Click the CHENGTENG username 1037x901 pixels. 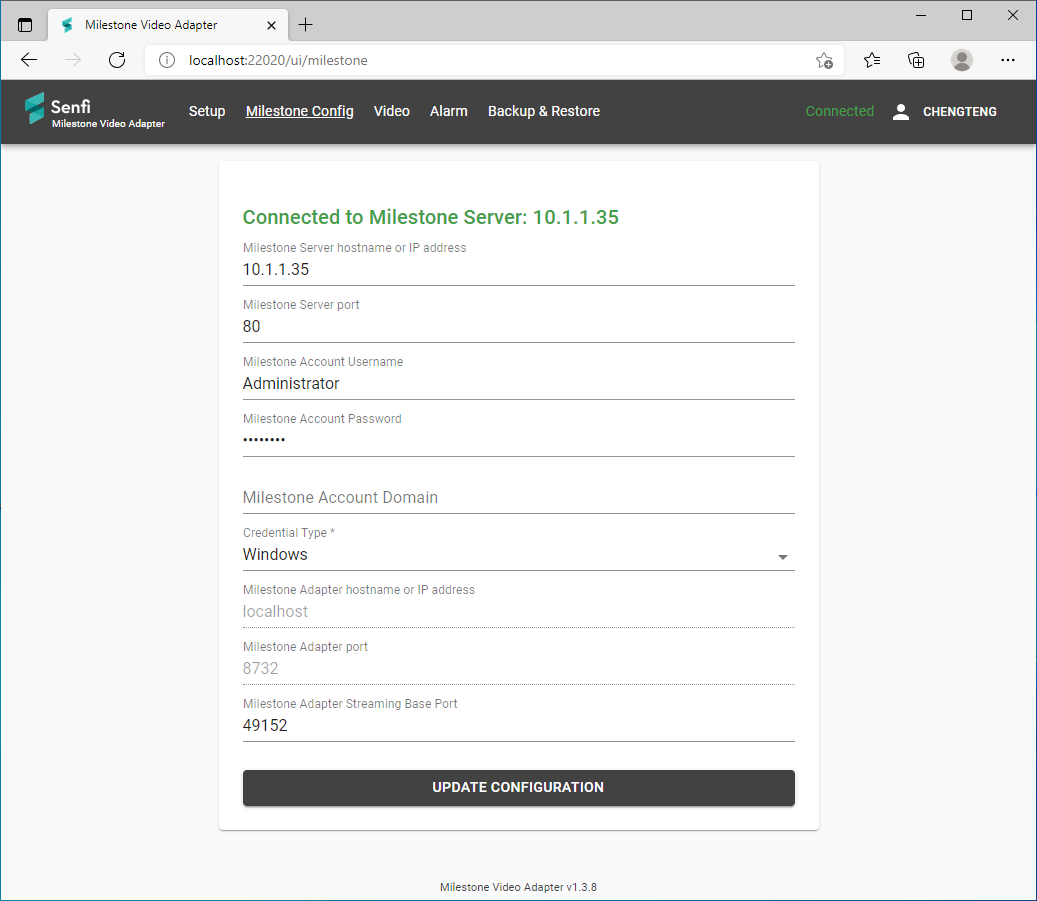pyautogui.click(x=960, y=112)
